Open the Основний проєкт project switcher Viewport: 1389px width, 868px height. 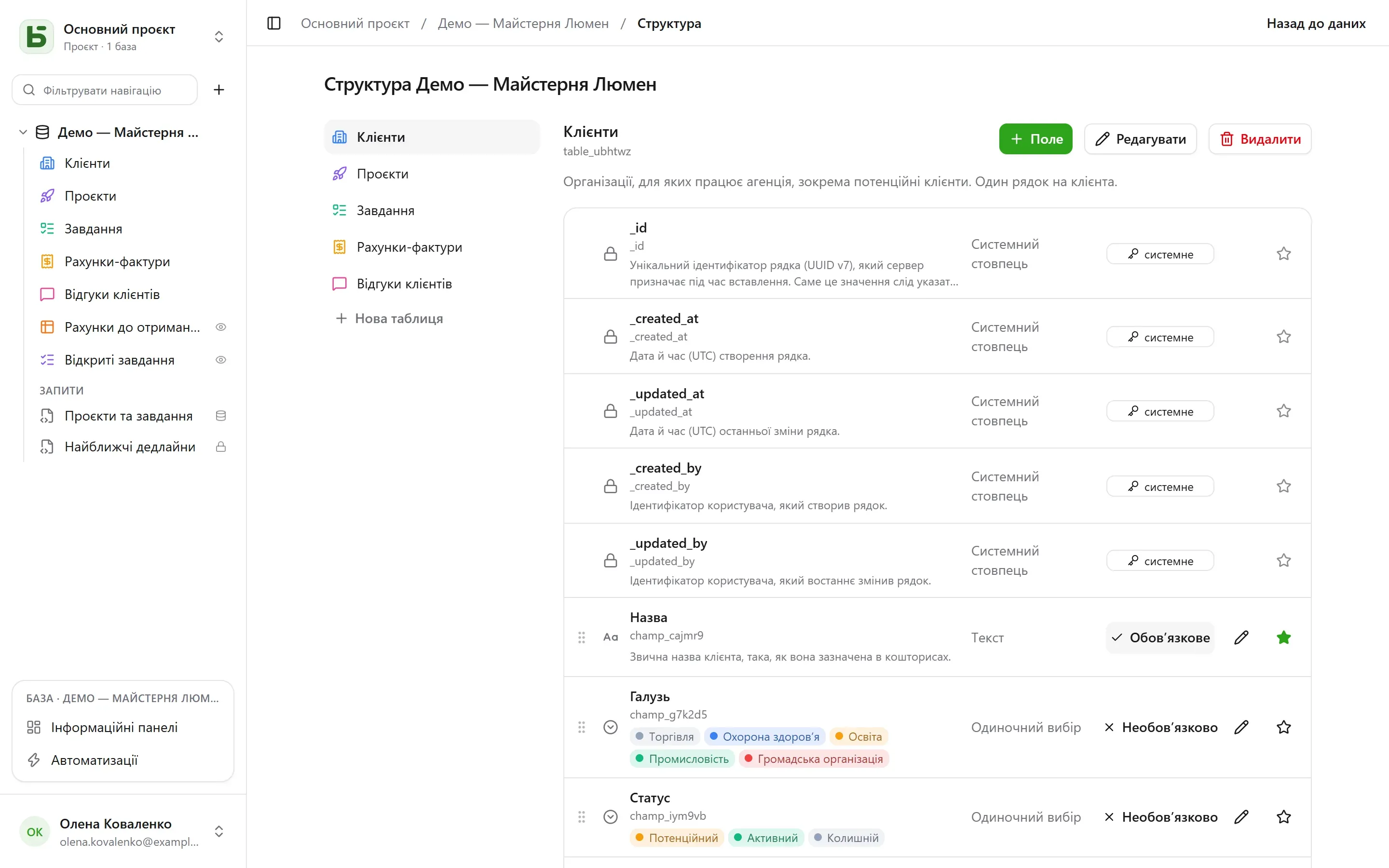pos(123,37)
